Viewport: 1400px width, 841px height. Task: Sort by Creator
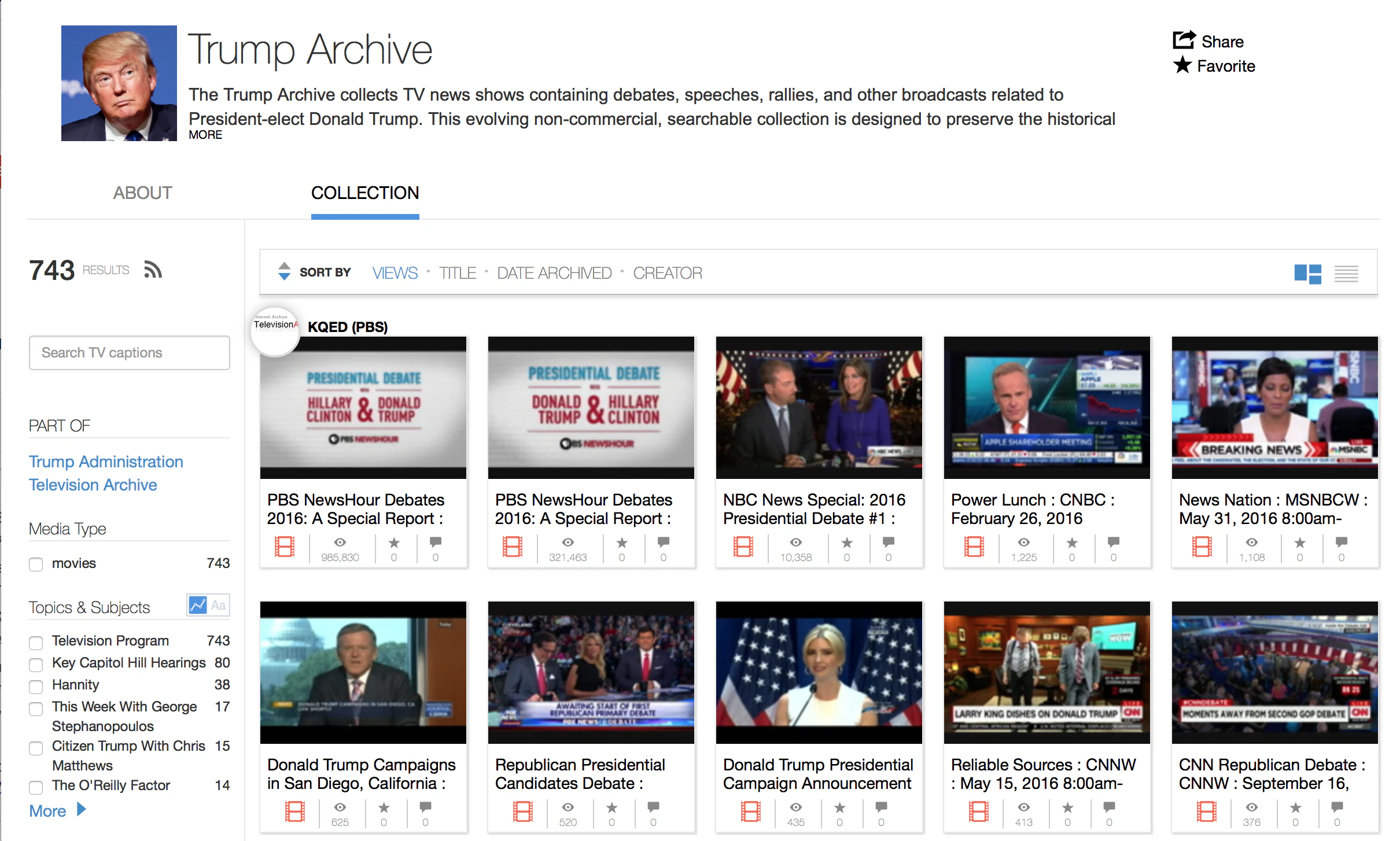[x=667, y=273]
